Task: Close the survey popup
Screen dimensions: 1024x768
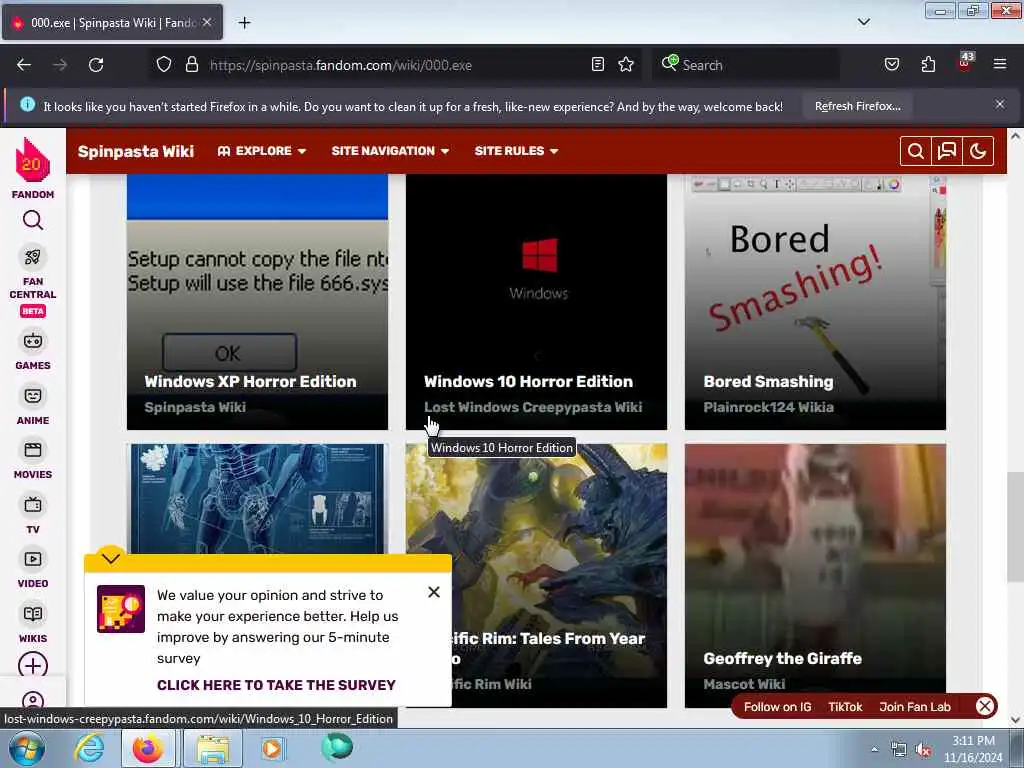Action: click(x=434, y=592)
